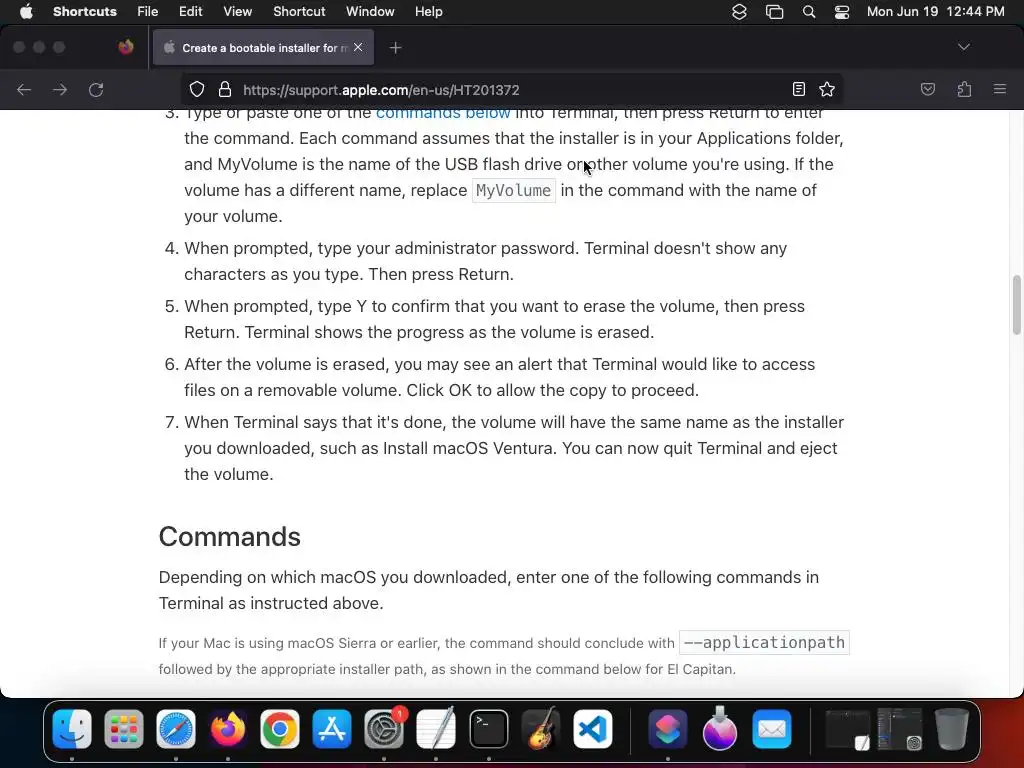Open Stage Manager windows menu bar icon
1024x768 pixels.
[x=775, y=12]
